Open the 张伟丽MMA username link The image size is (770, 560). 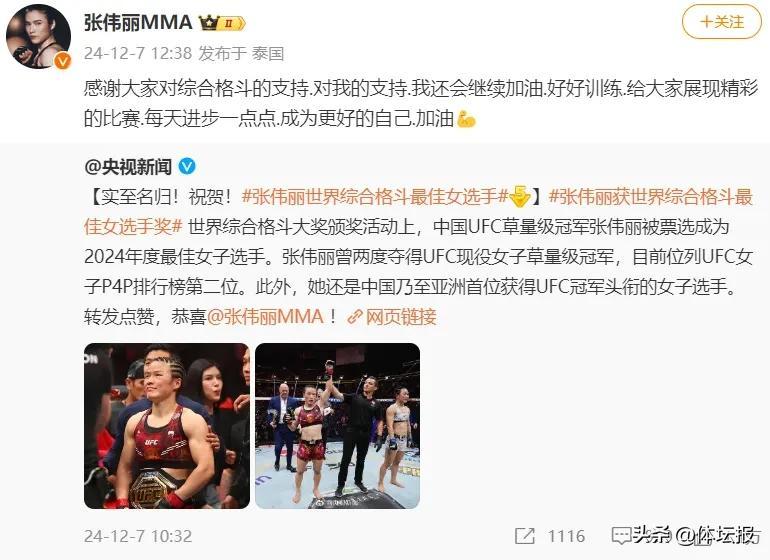[138, 23]
